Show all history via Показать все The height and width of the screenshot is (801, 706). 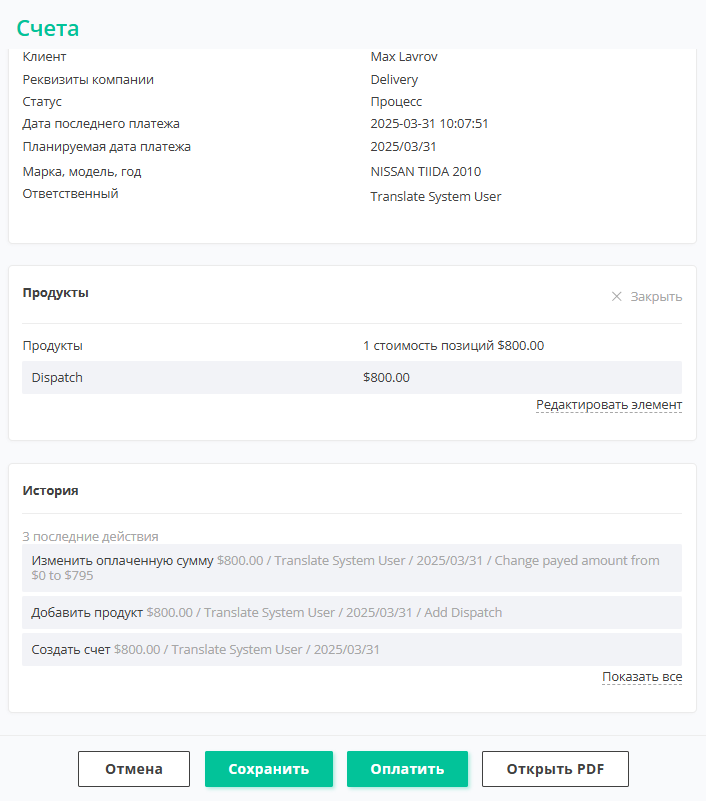click(x=642, y=677)
